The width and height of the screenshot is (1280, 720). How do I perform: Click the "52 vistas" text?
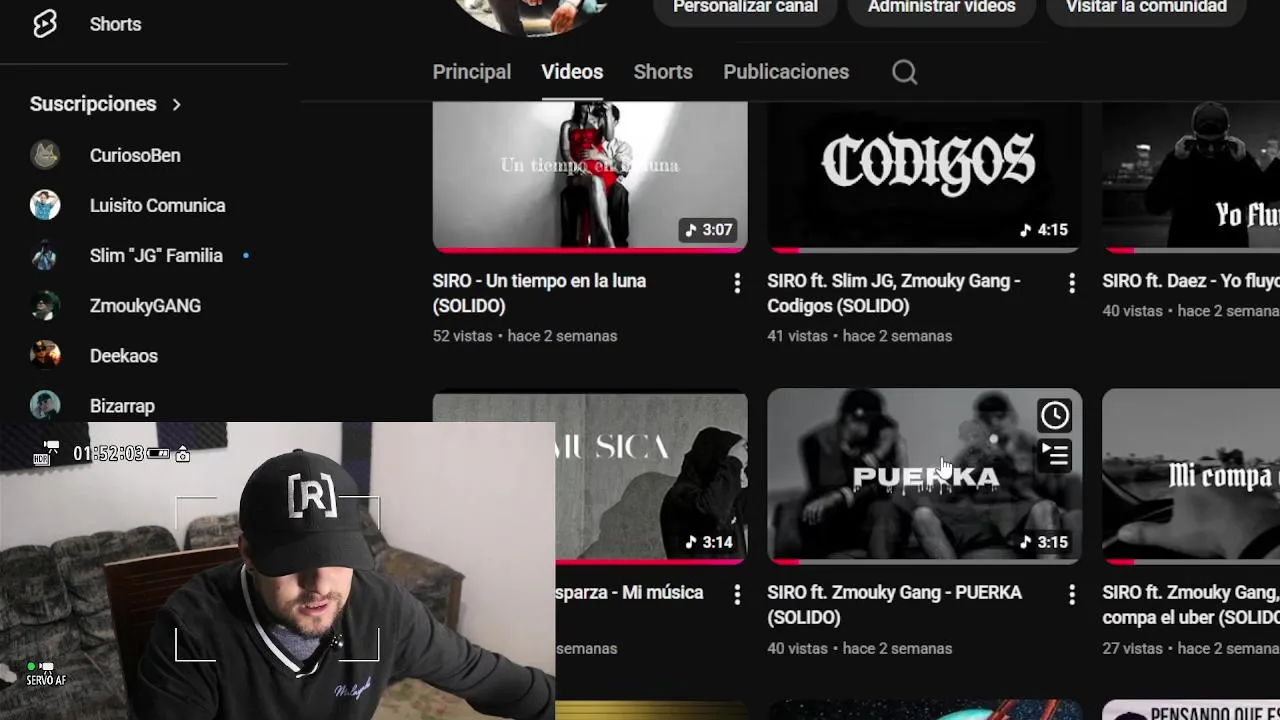462,336
